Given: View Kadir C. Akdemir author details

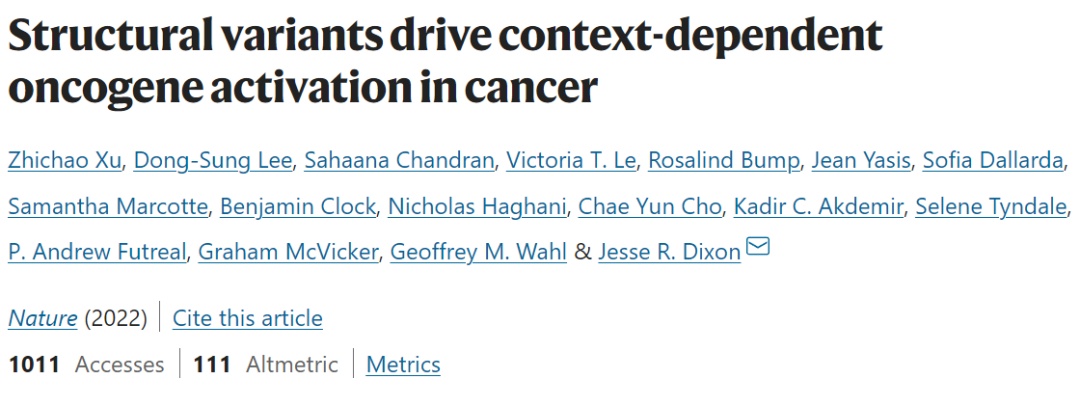Looking at the screenshot, I should point(818,206).
